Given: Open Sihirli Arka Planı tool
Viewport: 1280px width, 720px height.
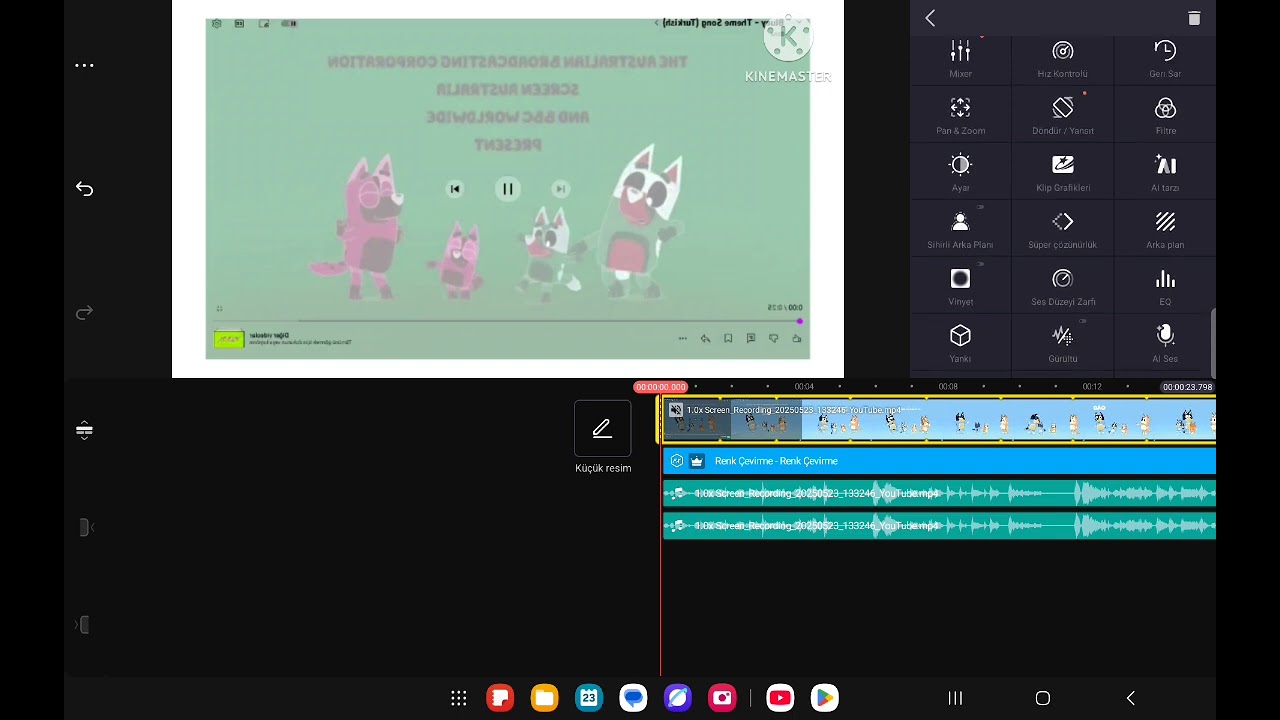Looking at the screenshot, I should (960, 230).
